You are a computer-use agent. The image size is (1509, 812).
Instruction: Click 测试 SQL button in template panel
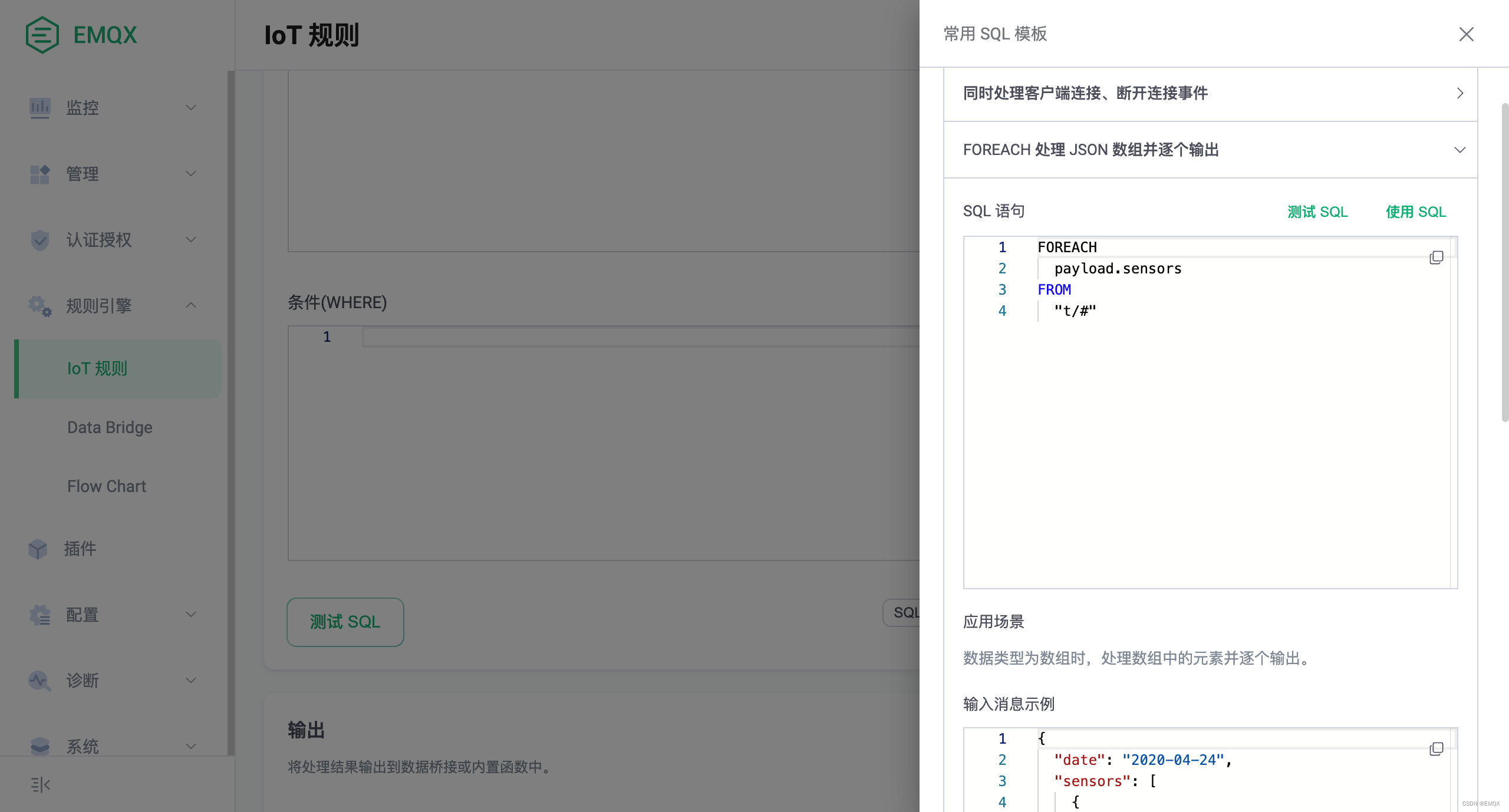[1317, 211]
